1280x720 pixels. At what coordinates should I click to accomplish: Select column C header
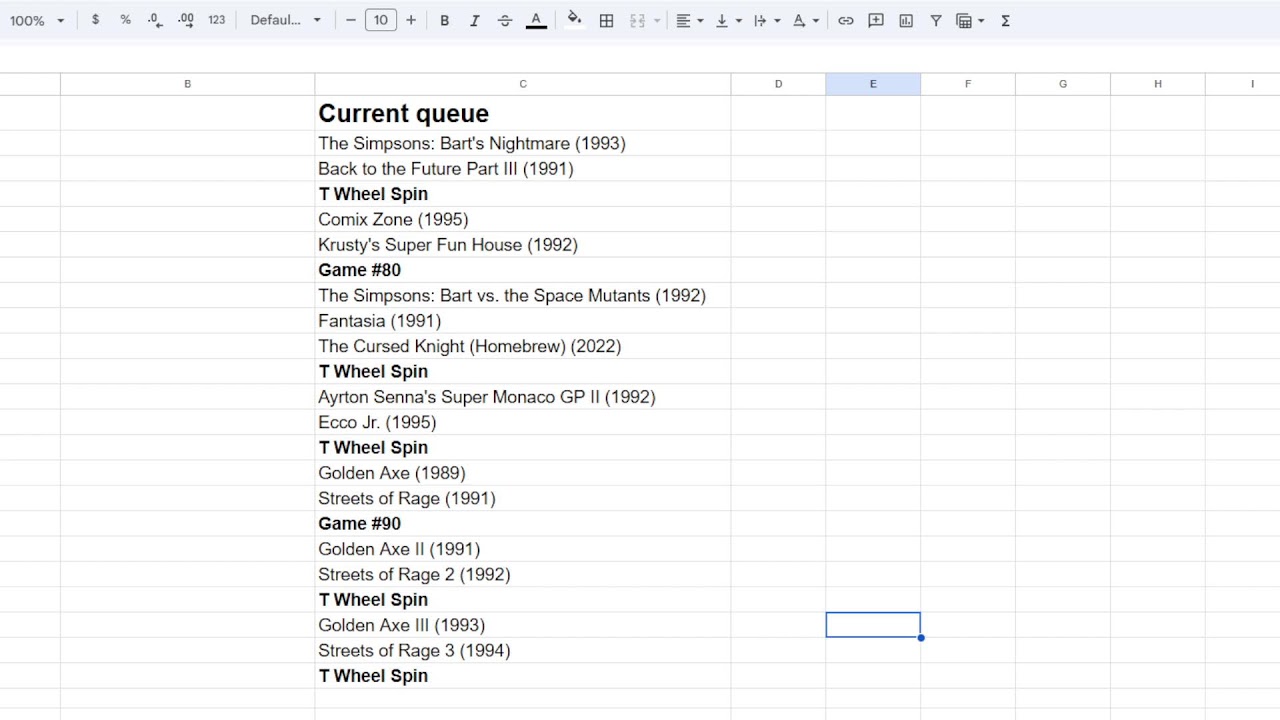[523, 84]
